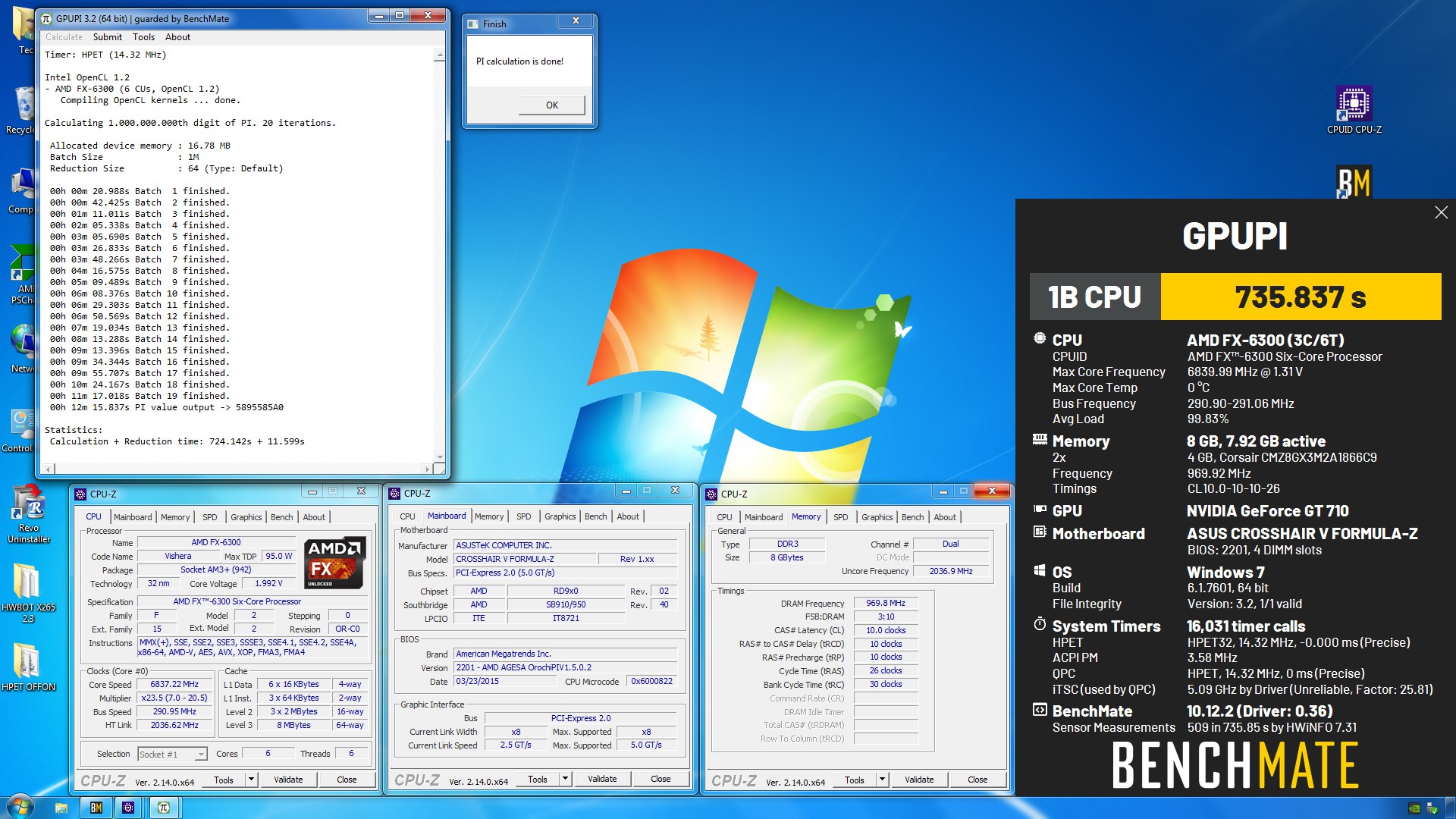Switch to Mainboard tab in left CPU-Z
The height and width of the screenshot is (819, 1456).
click(x=133, y=517)
